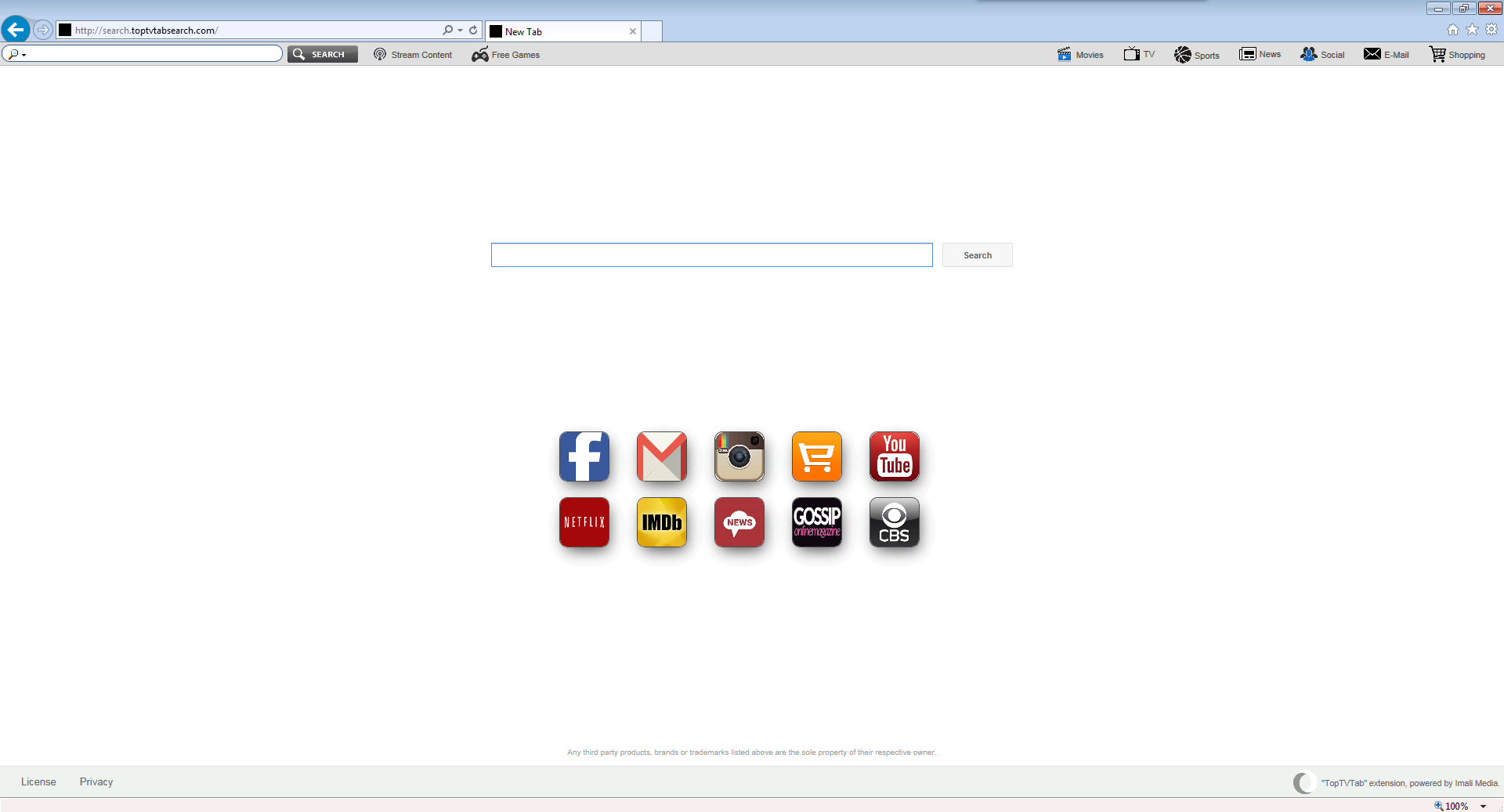Image resolution: width=1504 pixels, height=812 pixels.
Task: Open the Instagram camera tile
Action: (x=739, y=457)
